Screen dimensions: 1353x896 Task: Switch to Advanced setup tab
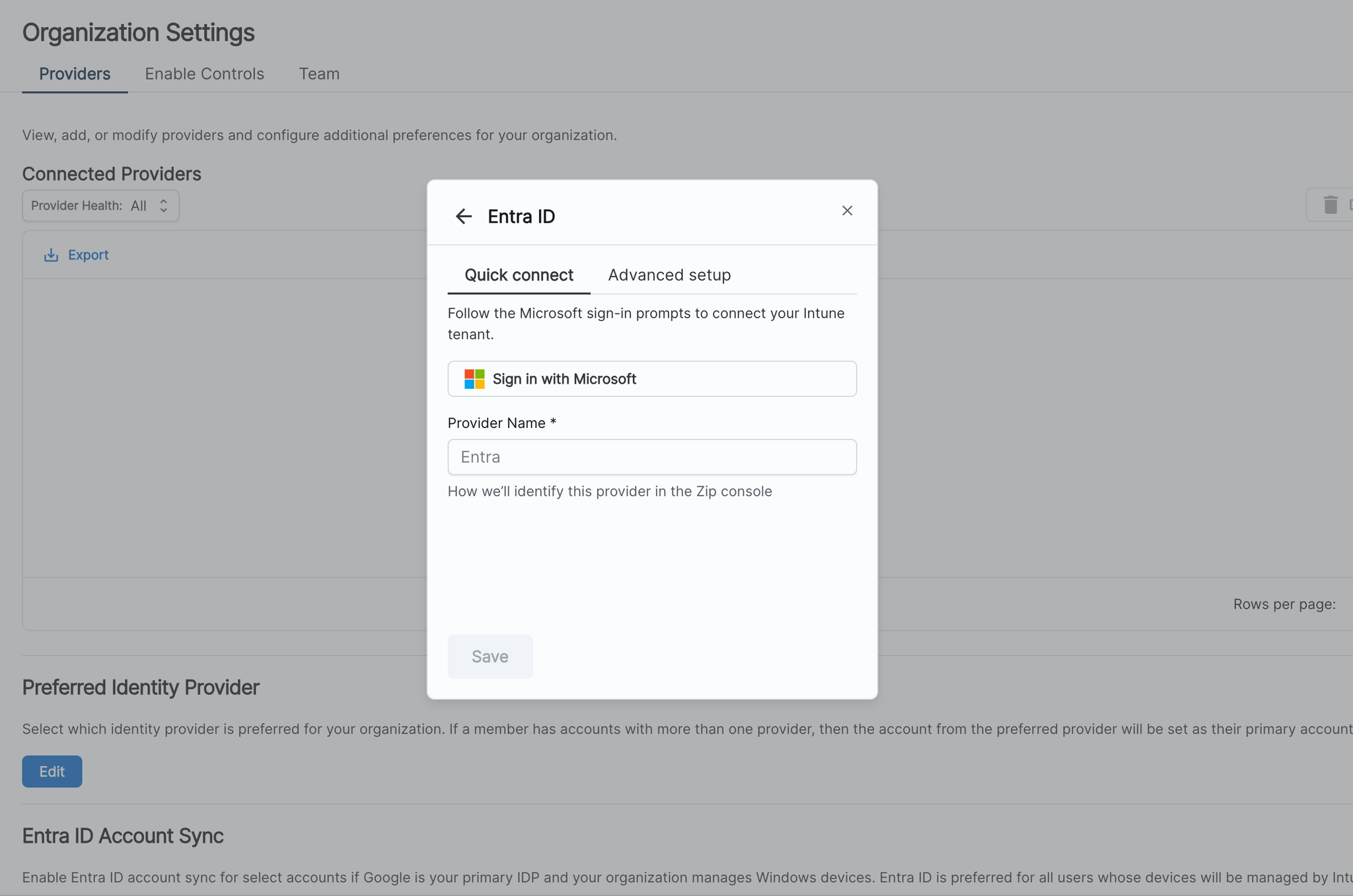click(x=669, y=275)
